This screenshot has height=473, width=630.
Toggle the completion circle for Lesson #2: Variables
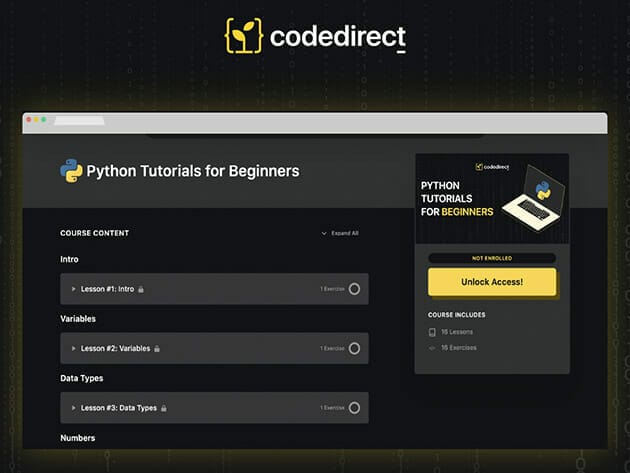[x=354, y=349]
